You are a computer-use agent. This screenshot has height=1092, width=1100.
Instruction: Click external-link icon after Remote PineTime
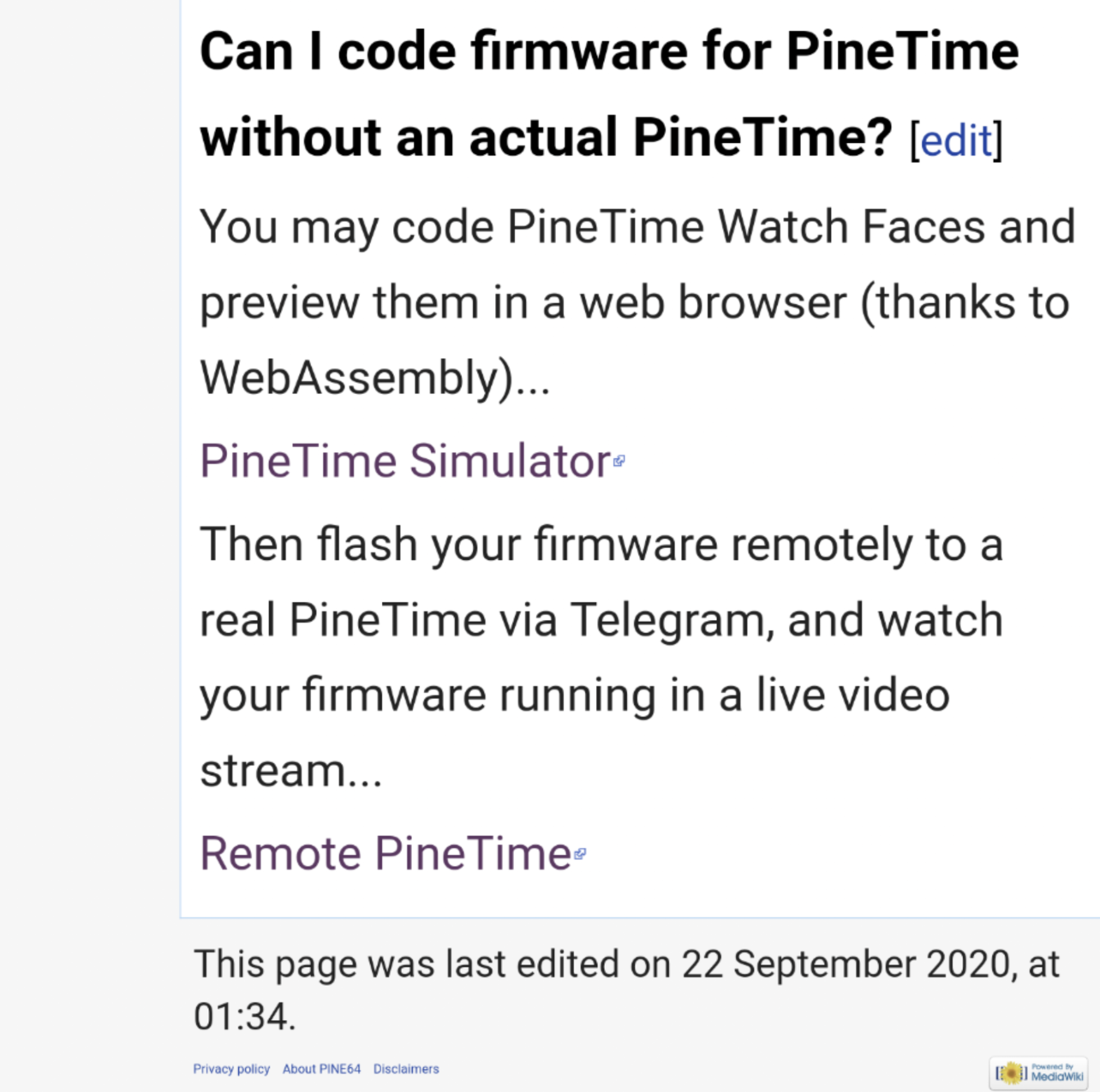coord(580,853)
